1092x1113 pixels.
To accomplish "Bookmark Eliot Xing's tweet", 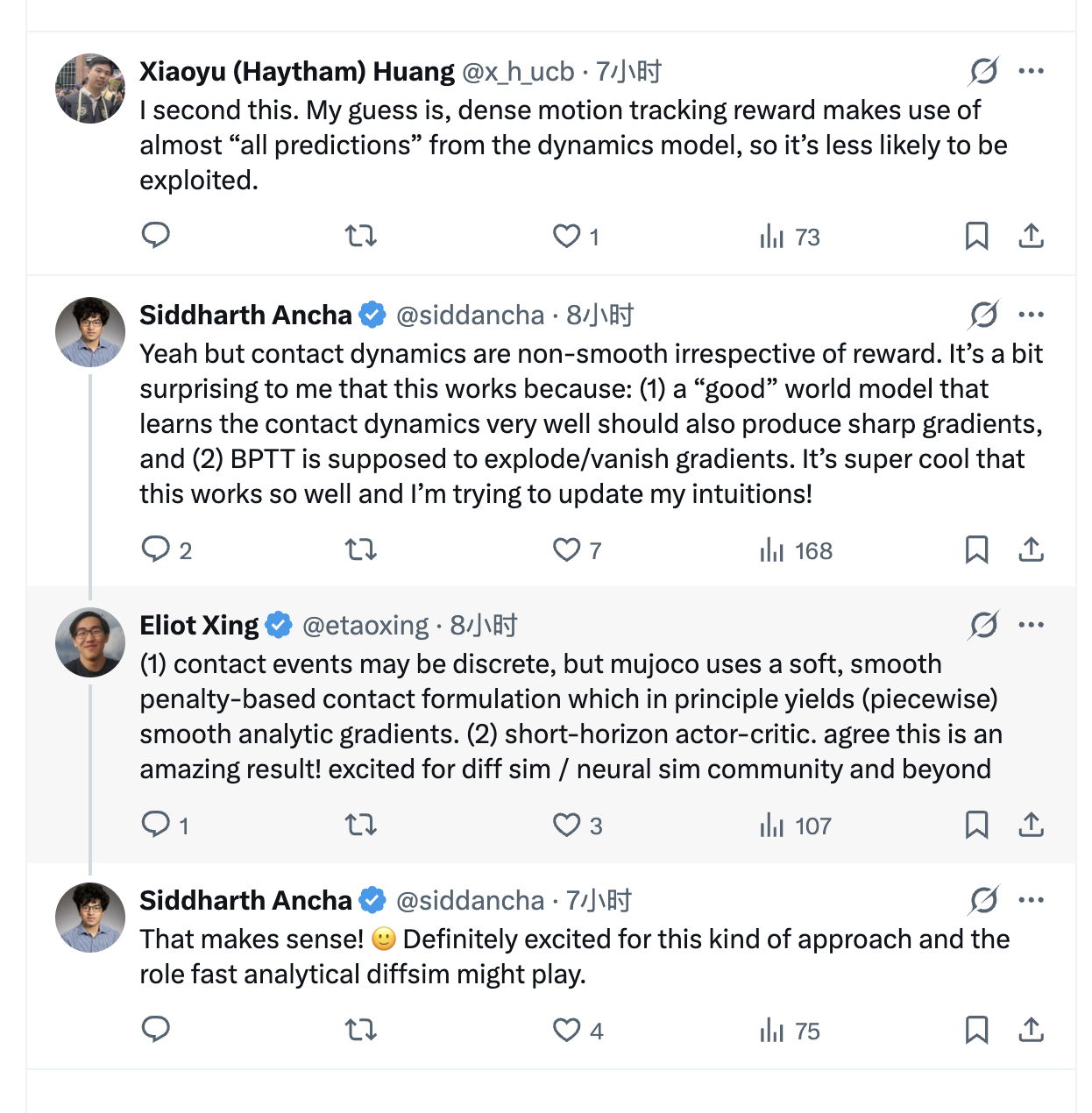I will pyautogui.click(x=976, y=825).
